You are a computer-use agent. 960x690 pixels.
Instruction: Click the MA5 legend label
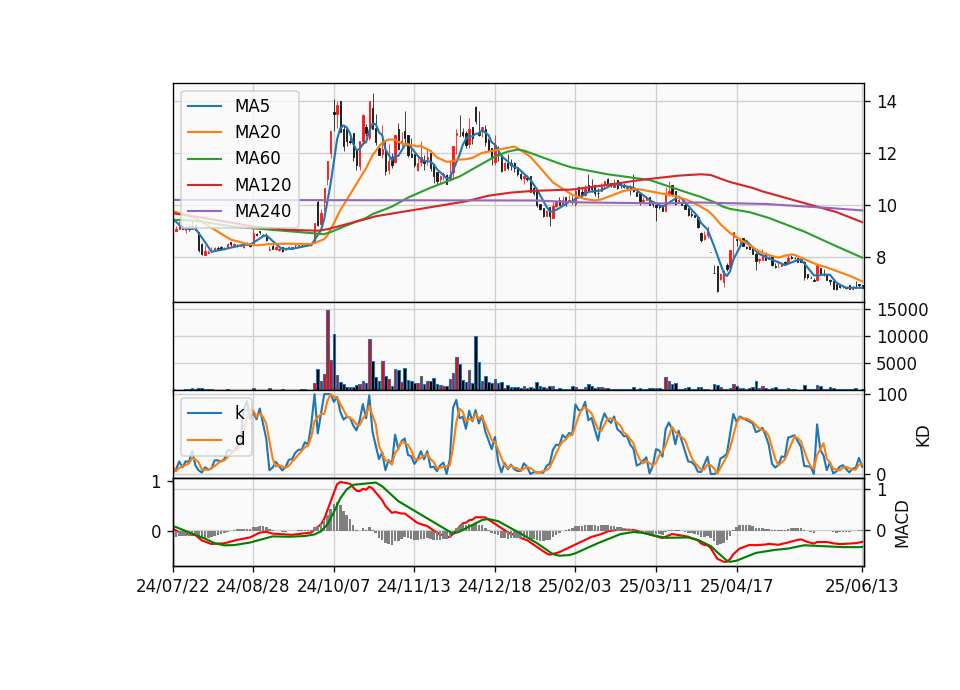coord(252,106)
